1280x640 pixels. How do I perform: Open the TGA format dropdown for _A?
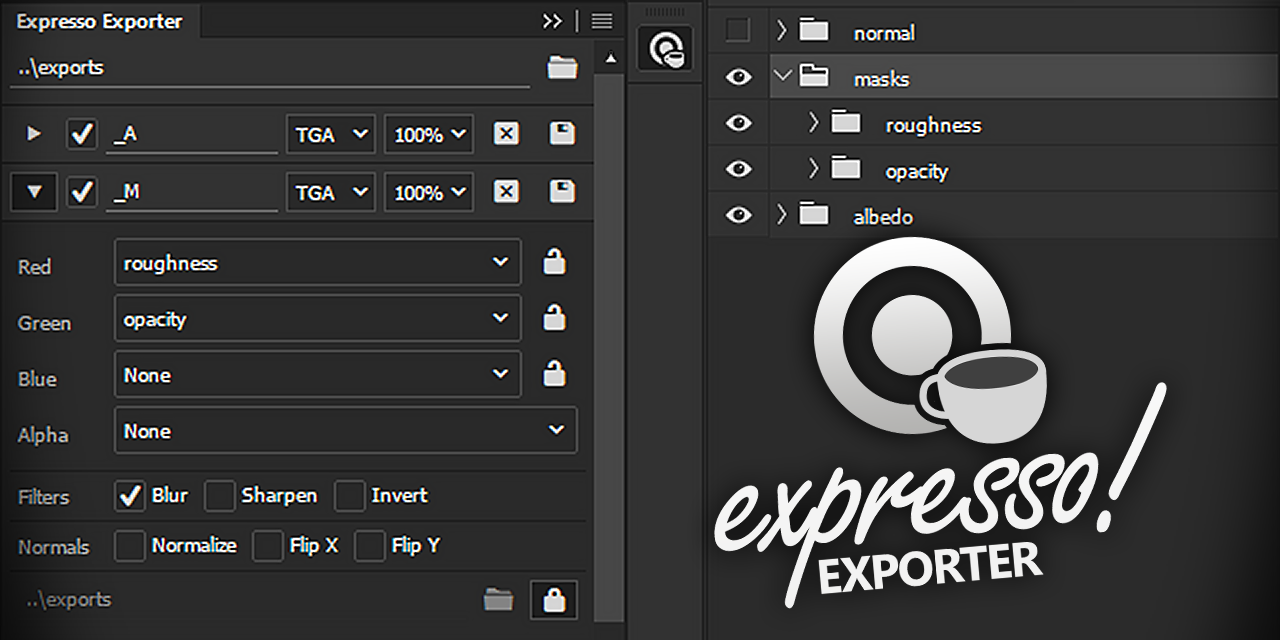pyautogui.click(x=330, y=134)
